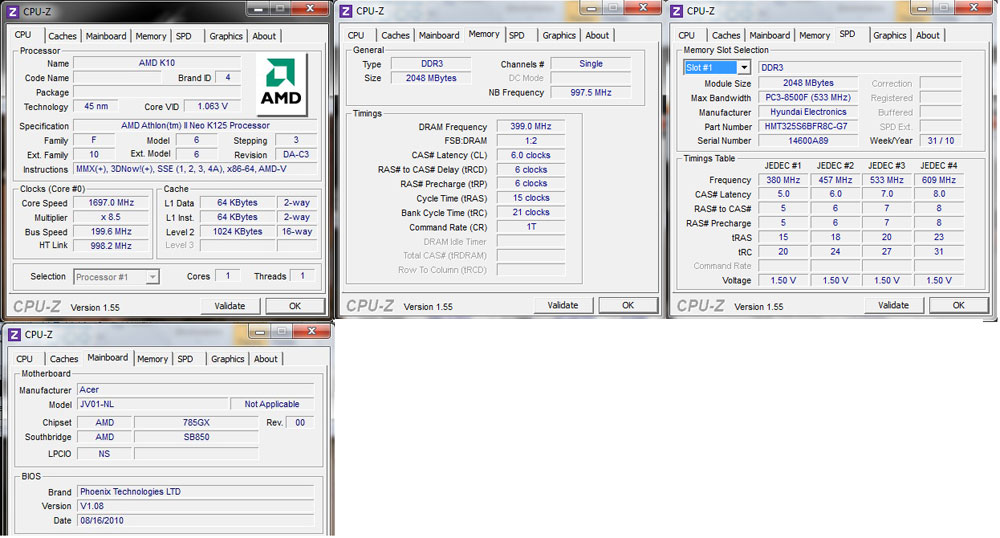Click the DRAM Frequency 399.0 MHz value
Screen dimensions: 1000x538
[x=531, y=126]
